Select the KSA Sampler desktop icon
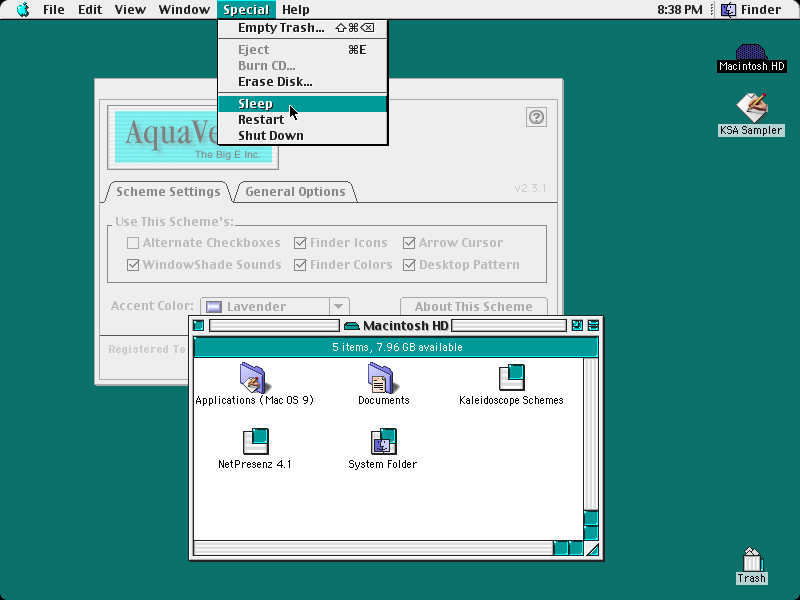Screen dimensions: 800x600 tap(751, 108)
